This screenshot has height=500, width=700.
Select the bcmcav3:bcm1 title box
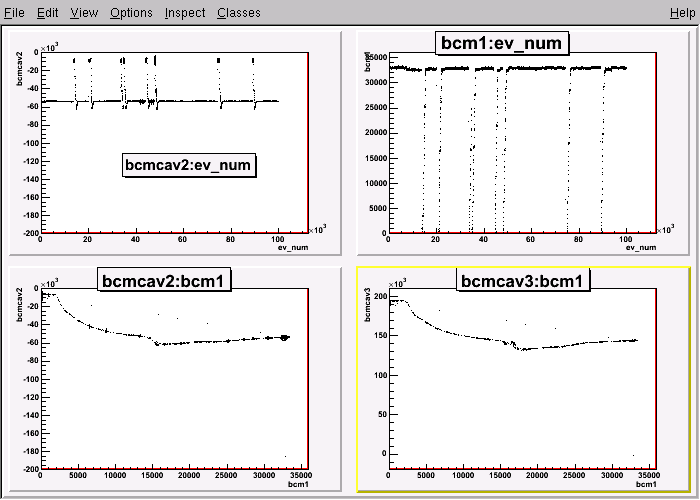click(x=523, y=281)
